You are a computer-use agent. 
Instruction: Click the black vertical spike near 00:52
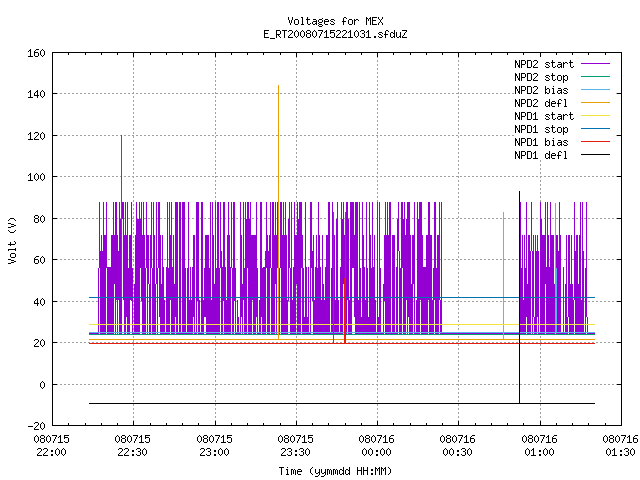point(519,297)
